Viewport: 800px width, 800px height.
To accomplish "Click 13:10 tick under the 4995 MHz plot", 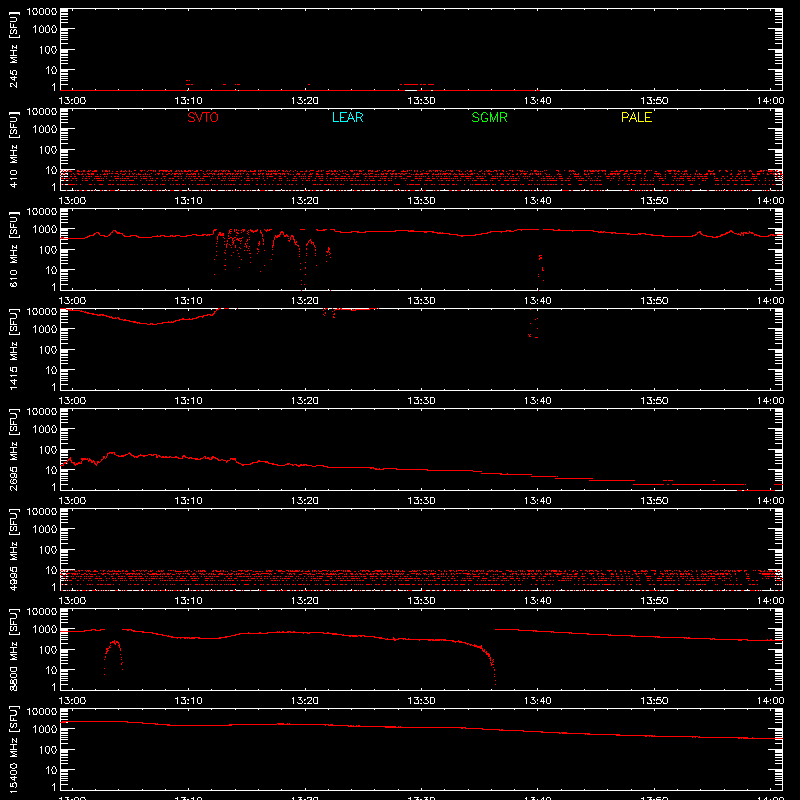I will 188,601.
